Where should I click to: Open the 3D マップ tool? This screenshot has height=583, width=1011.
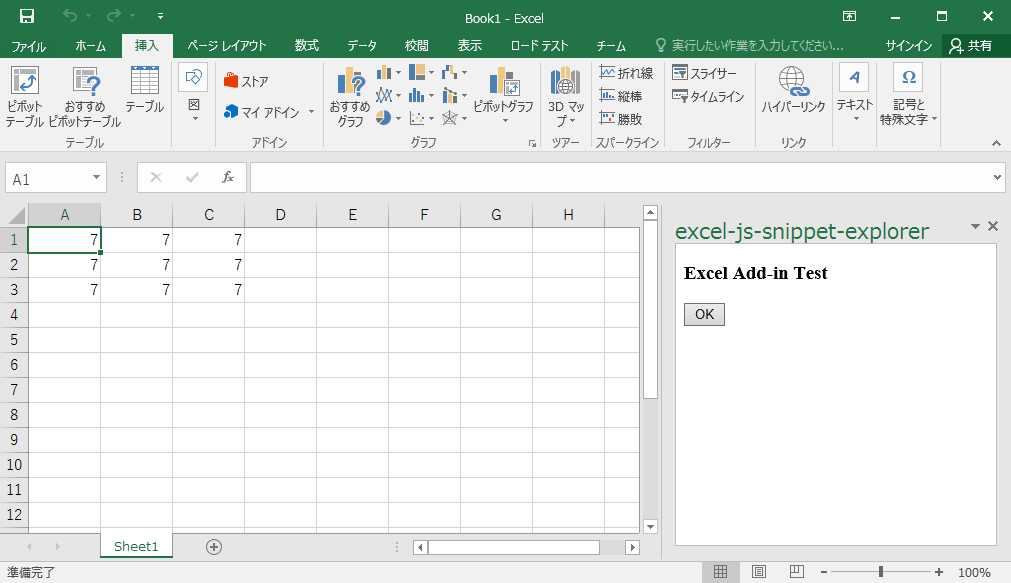click(565, 96)
